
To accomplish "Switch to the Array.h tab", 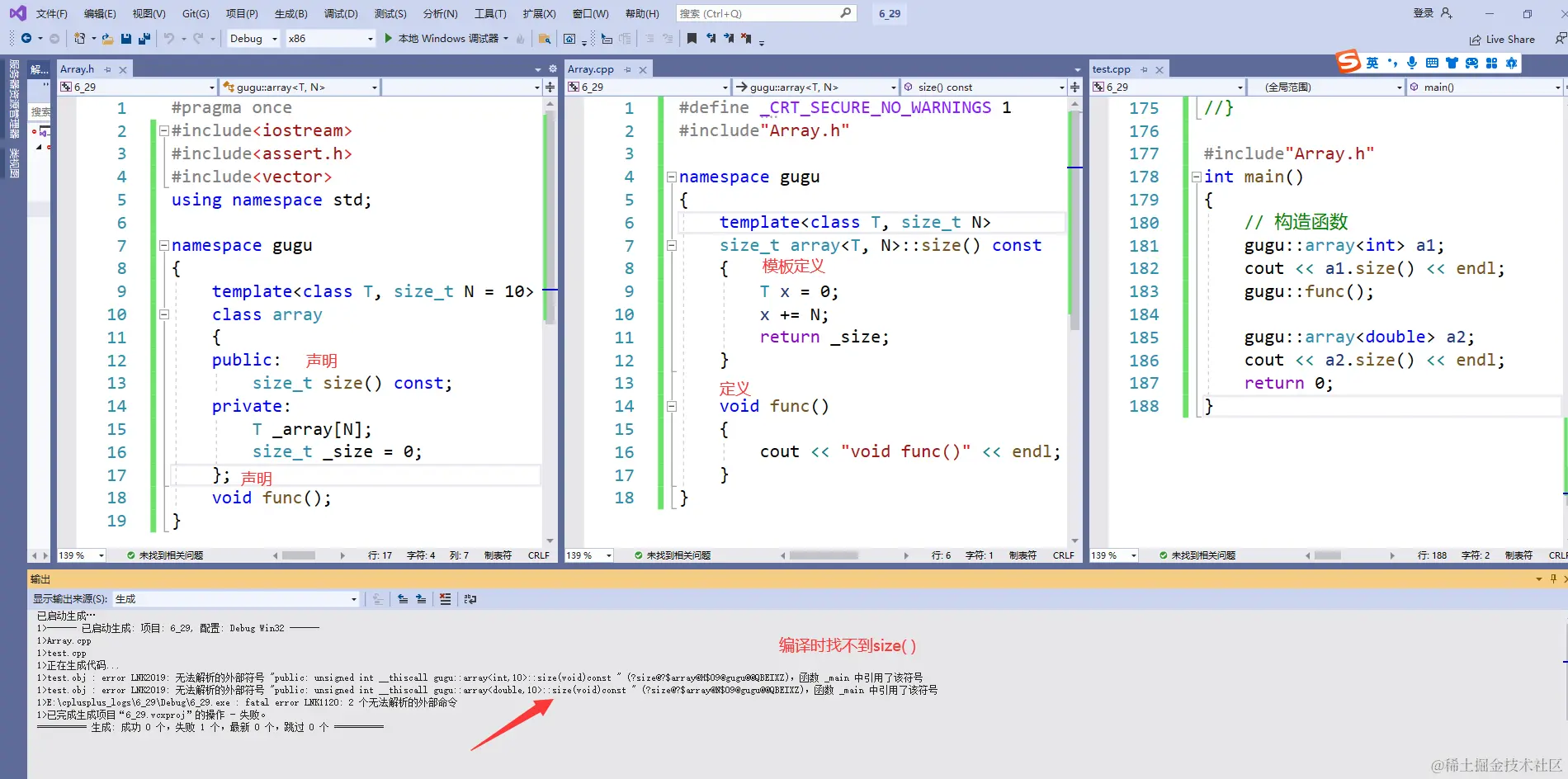I will [x=78, y=69].
